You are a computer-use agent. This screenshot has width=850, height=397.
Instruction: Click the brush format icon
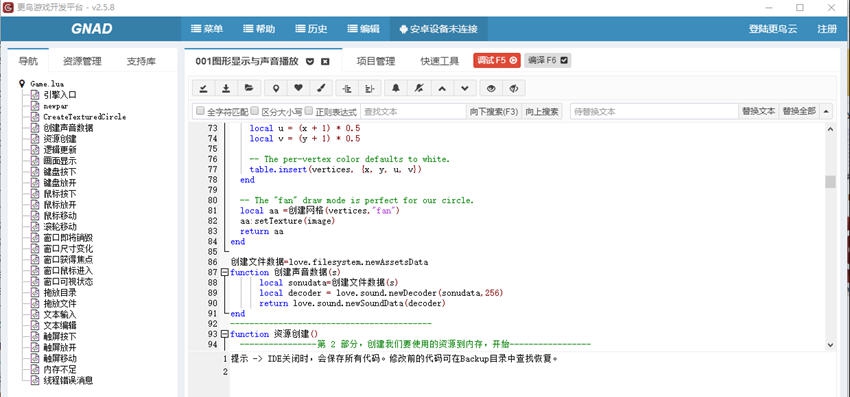[321, 88]
